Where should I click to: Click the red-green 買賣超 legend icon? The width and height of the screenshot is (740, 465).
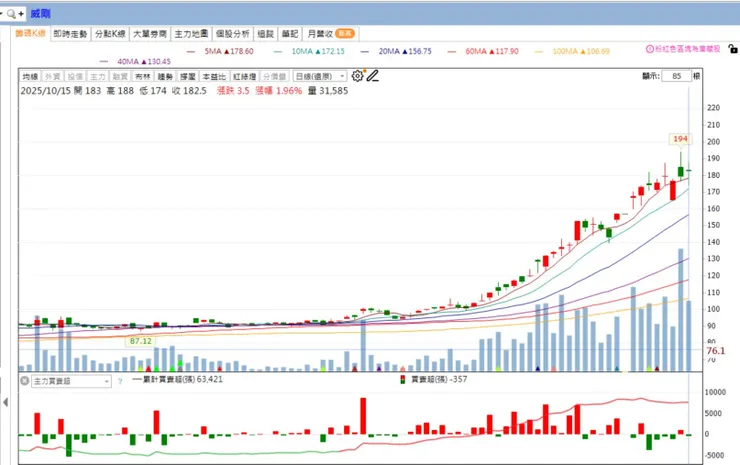coord(403,380)
